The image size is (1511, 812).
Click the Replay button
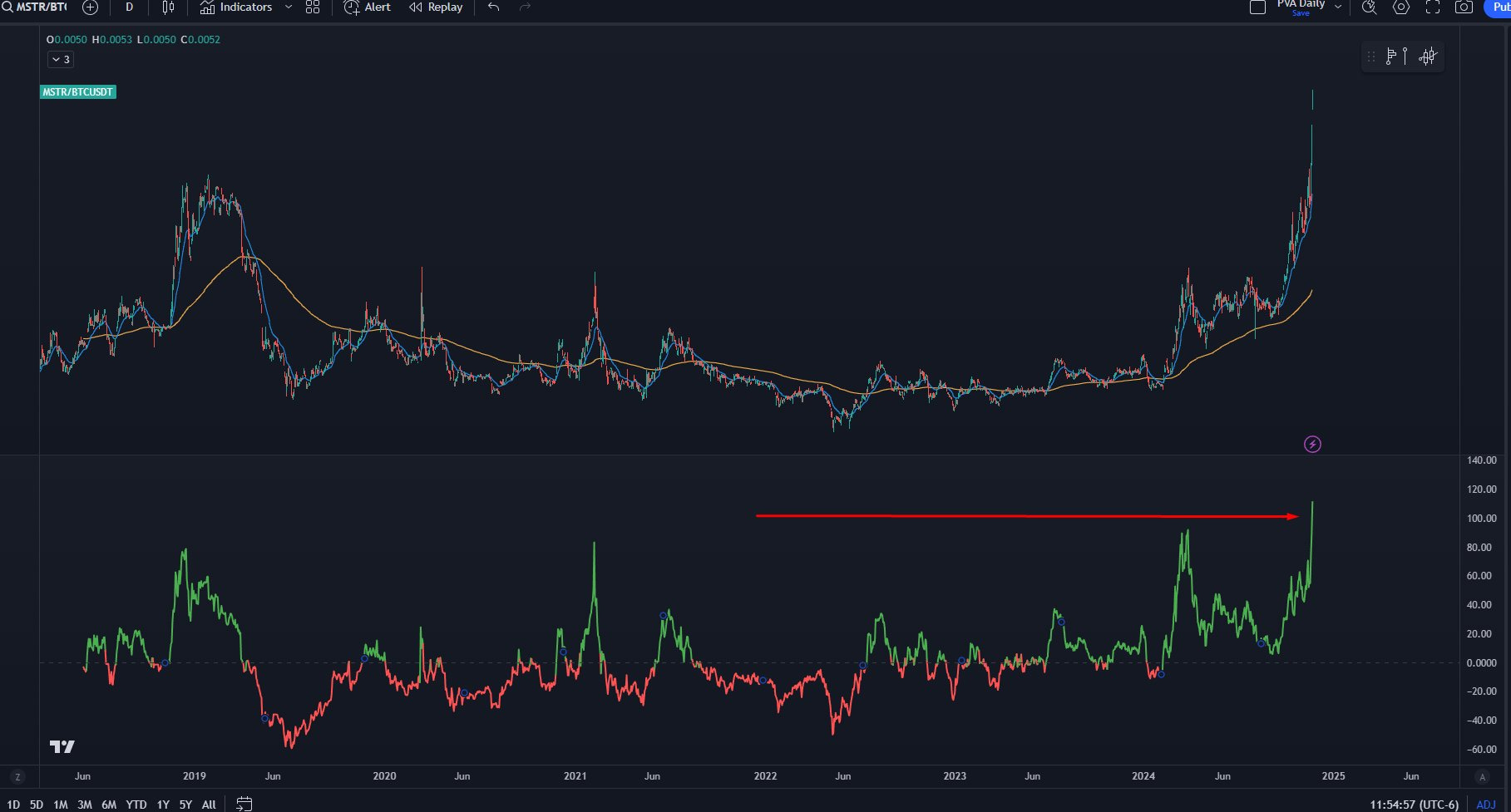pos(436,7)
